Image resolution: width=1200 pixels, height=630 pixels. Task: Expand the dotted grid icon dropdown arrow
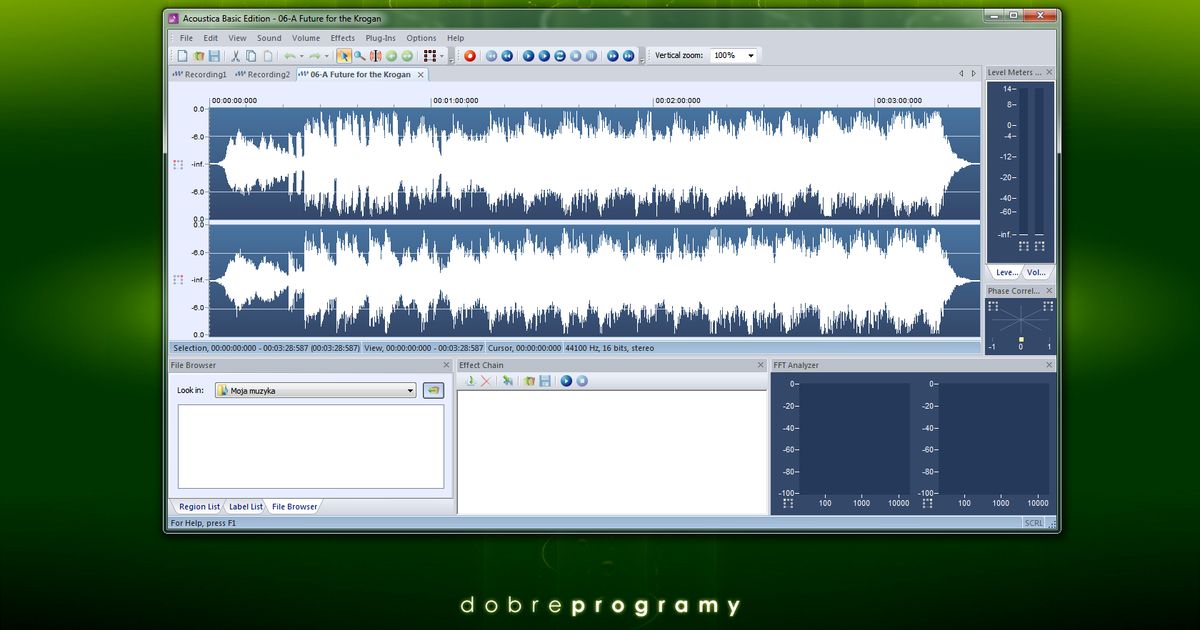441,56
